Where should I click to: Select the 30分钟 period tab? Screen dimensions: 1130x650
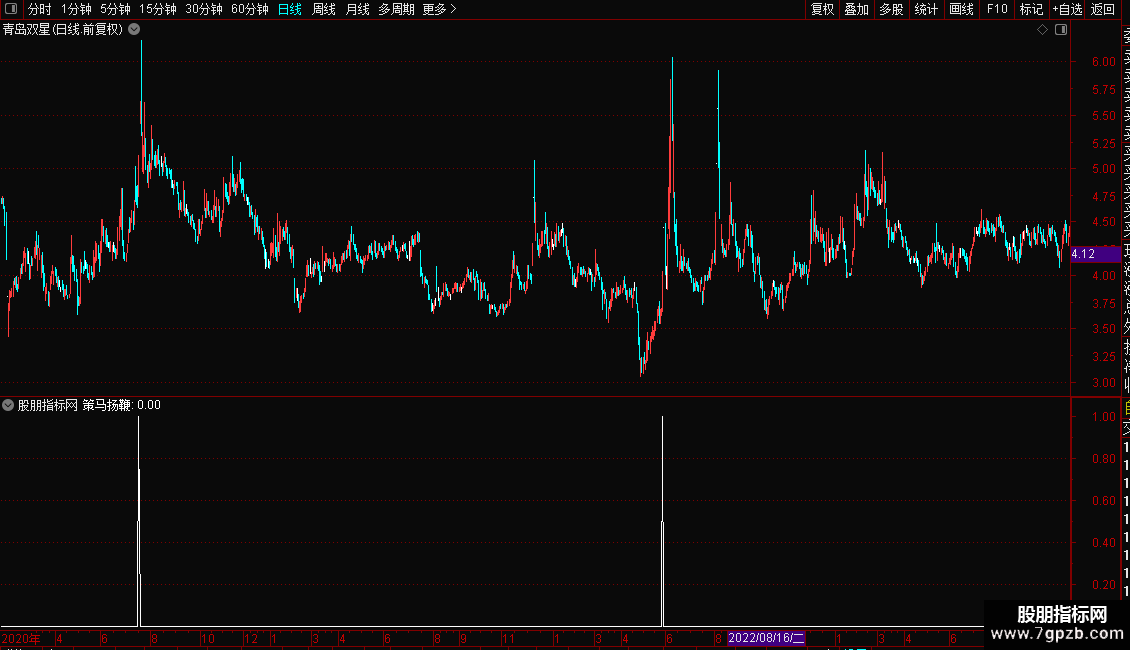(x=203, y=9)
